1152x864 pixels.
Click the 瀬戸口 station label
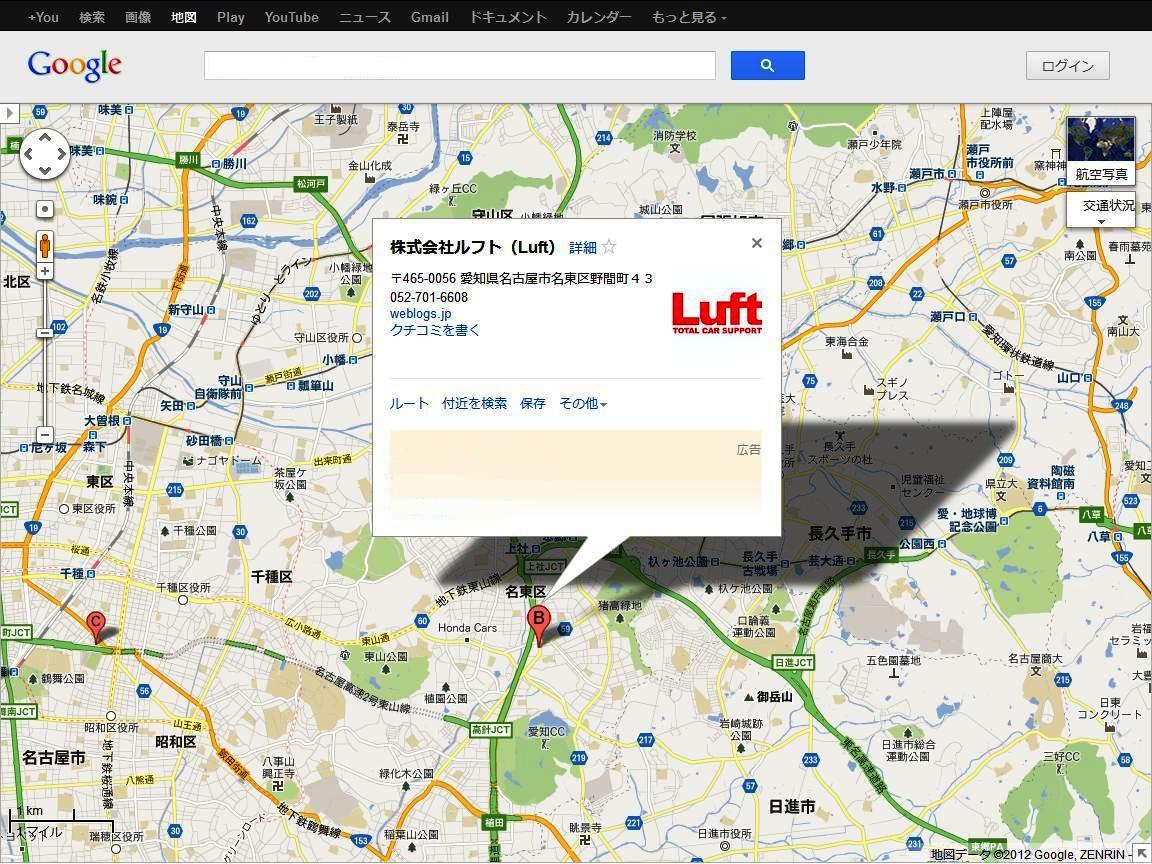point(948,317)
